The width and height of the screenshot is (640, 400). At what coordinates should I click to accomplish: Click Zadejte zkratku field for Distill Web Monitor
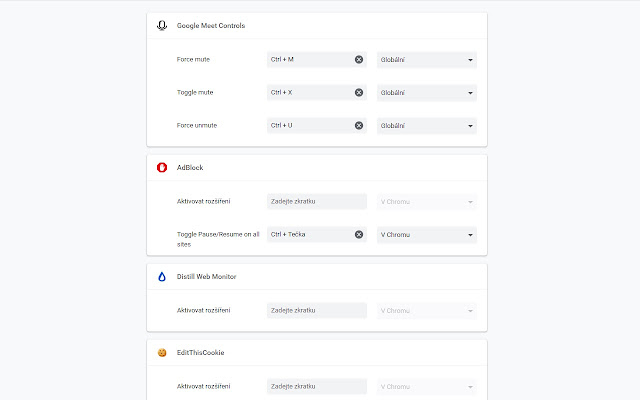317,311
